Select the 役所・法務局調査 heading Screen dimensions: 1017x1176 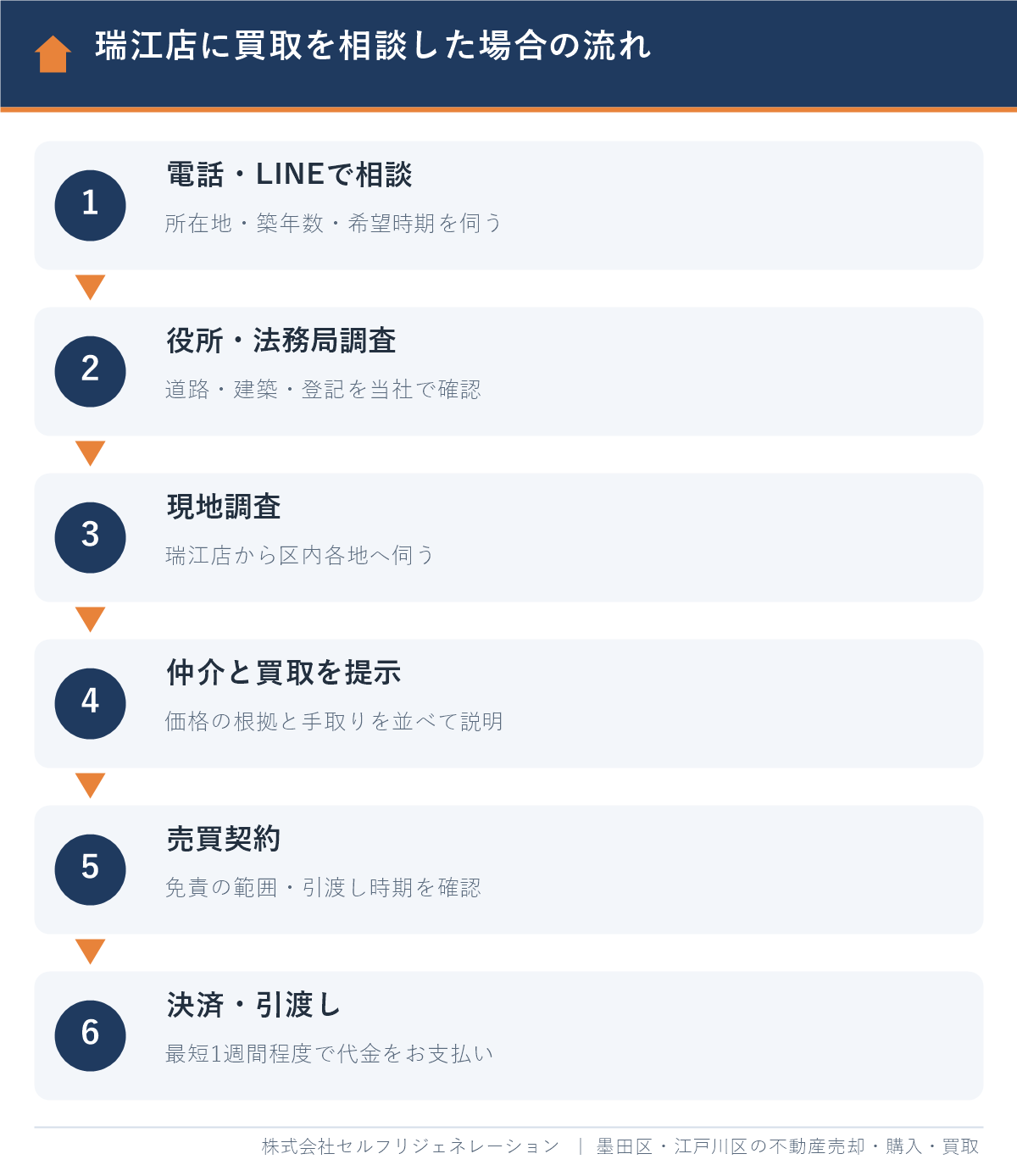281,341
